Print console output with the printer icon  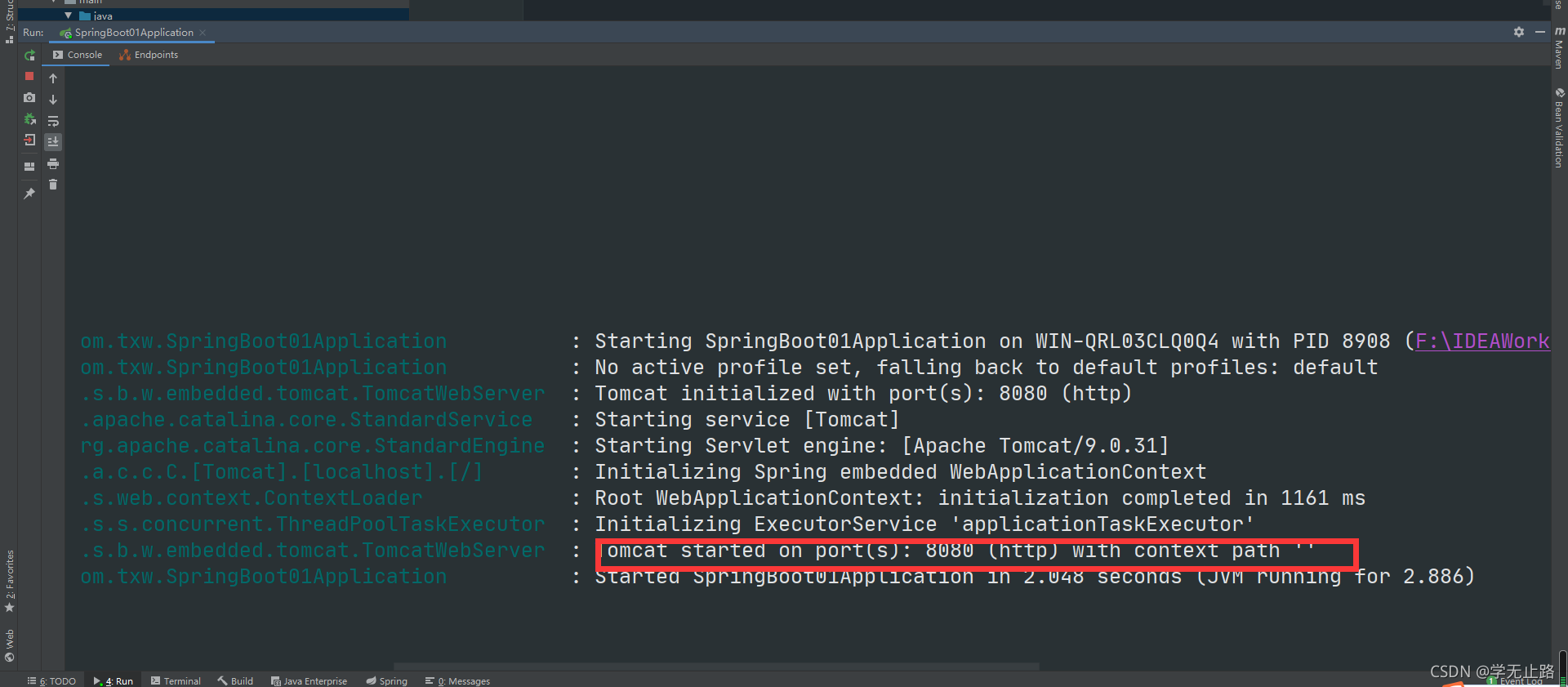53,163
